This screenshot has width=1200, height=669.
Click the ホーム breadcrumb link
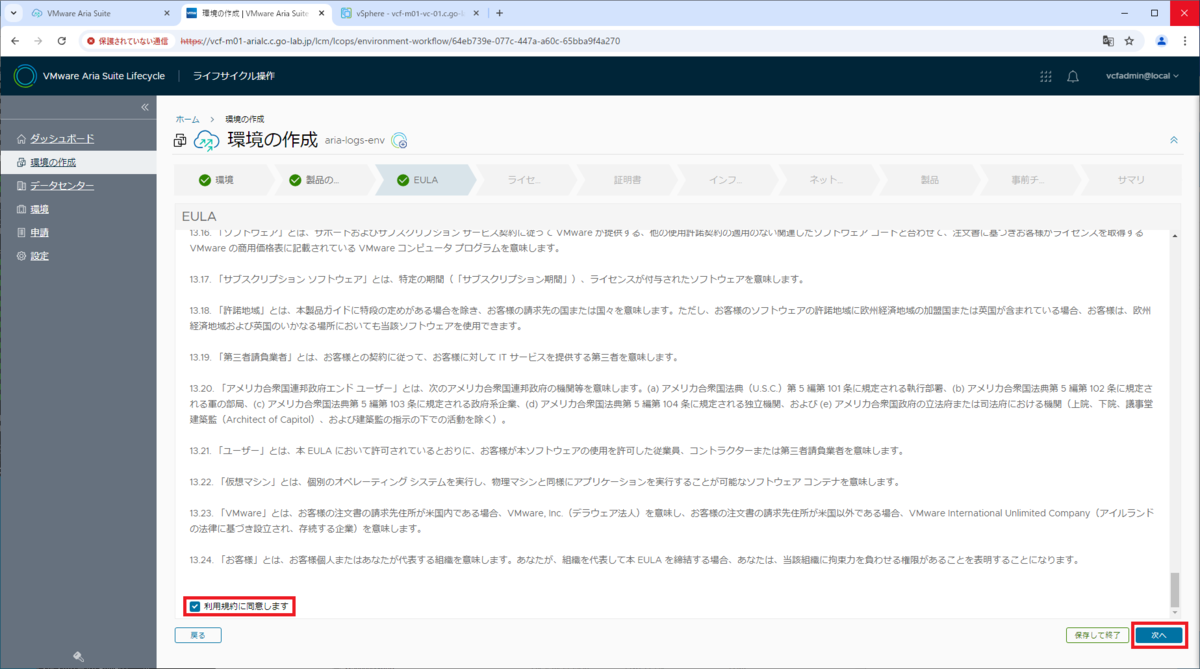pyautogui.click(x=187, y=119)
